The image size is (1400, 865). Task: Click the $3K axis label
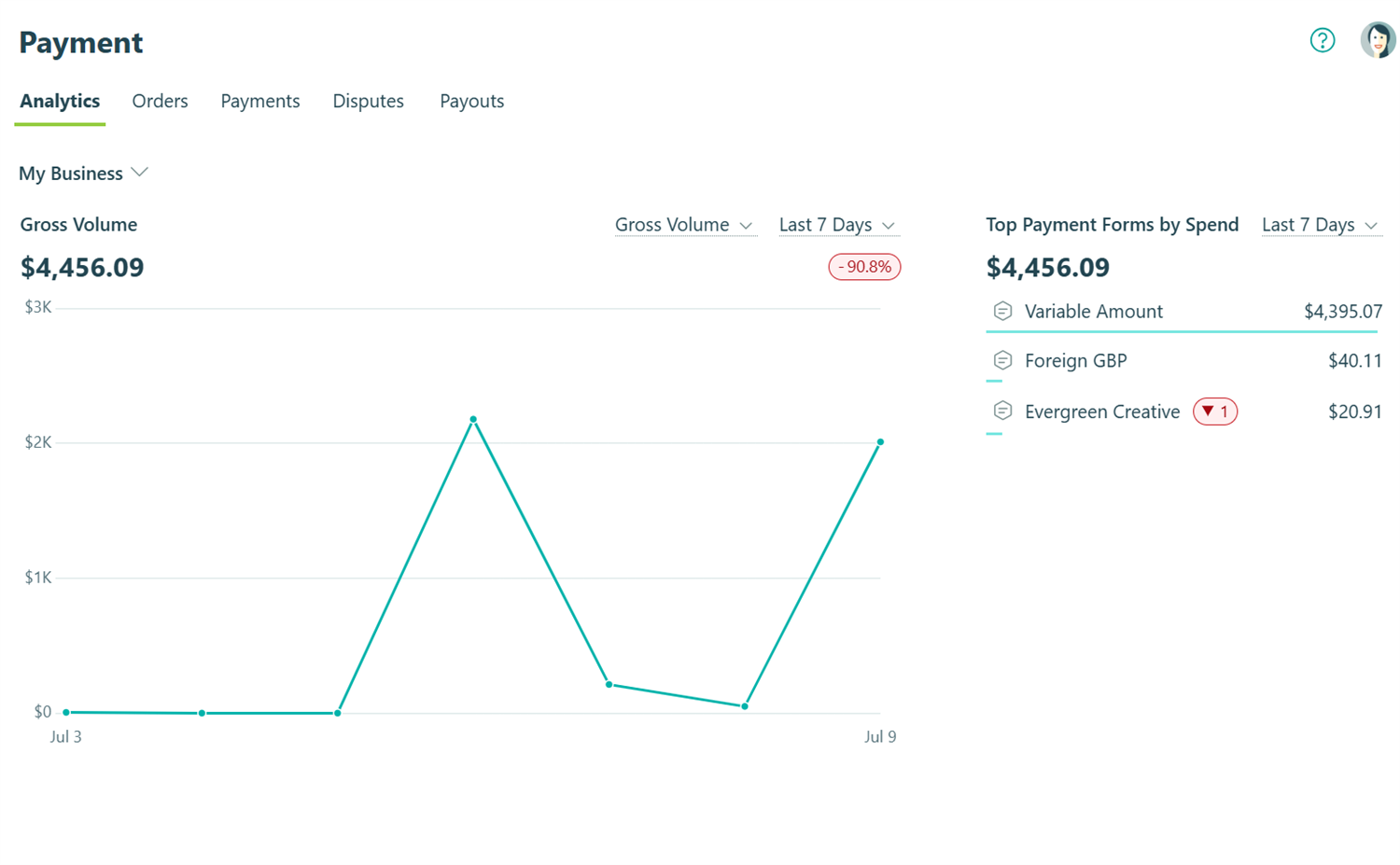pos(38,307)
